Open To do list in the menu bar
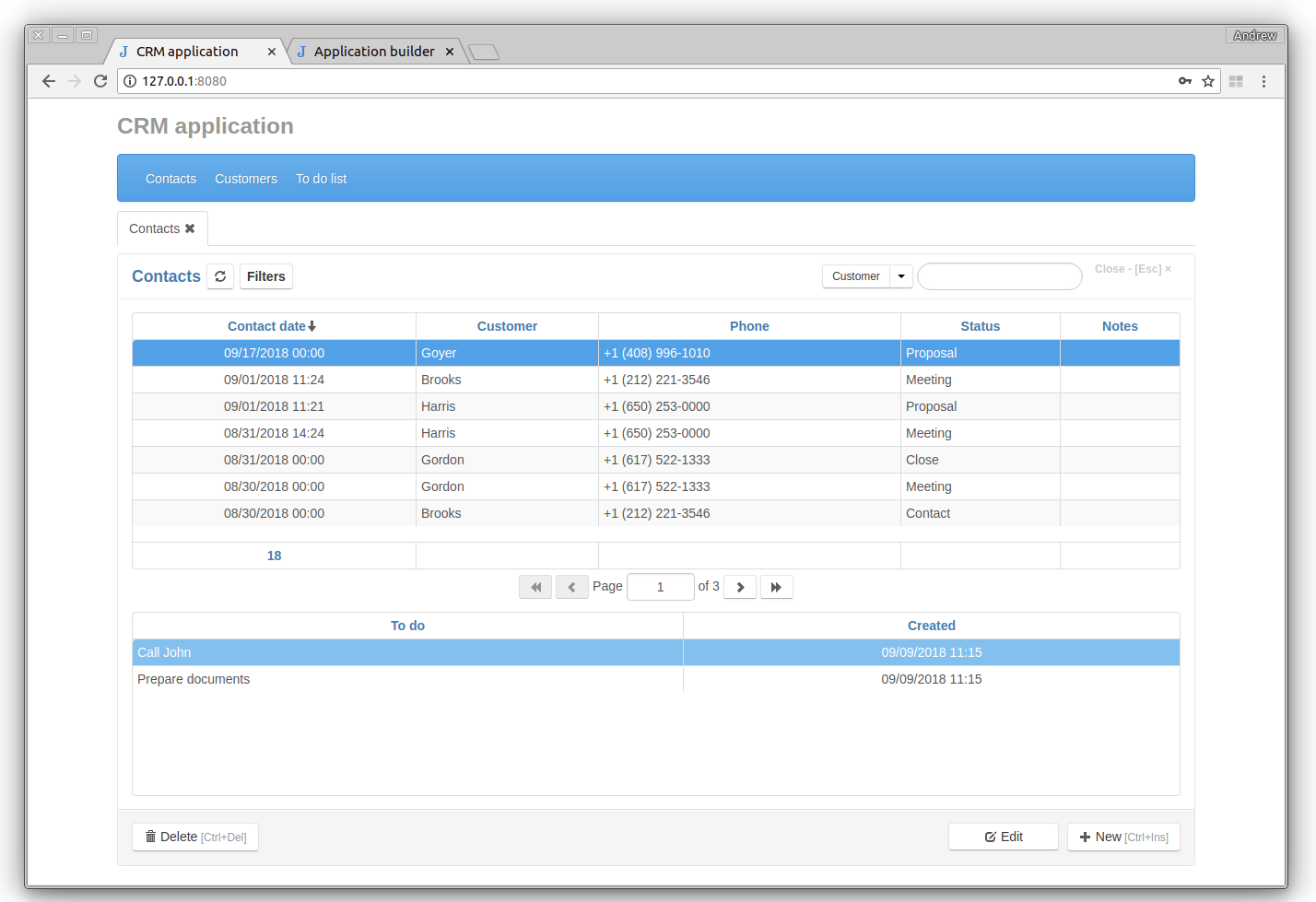 pyautogui.click(x=322, y=179)
